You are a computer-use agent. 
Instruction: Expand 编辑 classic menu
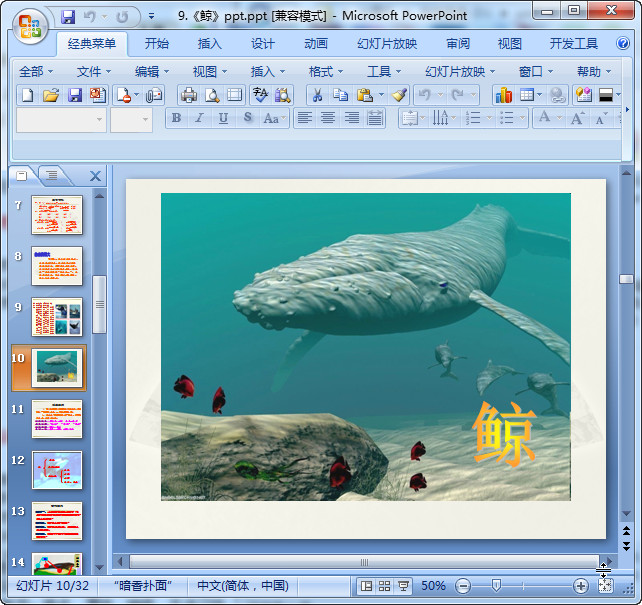[152, 72]
